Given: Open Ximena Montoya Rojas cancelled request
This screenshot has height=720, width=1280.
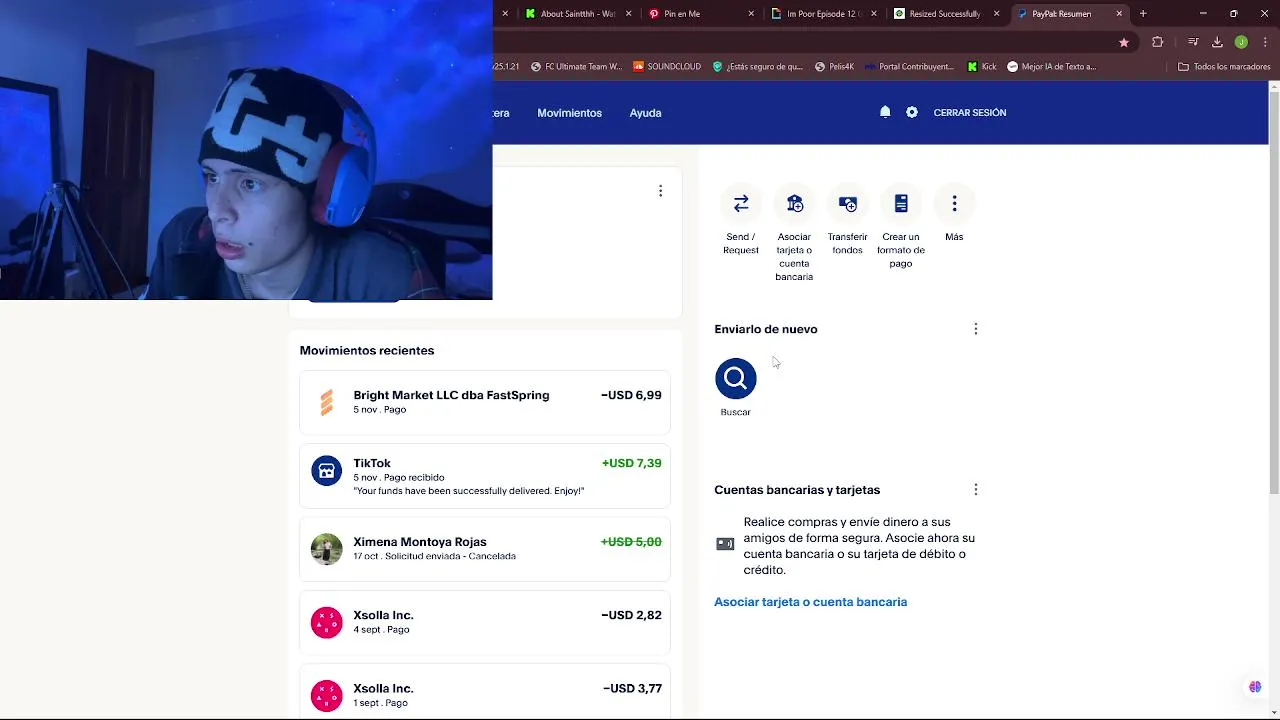Looking at the screenshot, I should click(x=484, y=549).
